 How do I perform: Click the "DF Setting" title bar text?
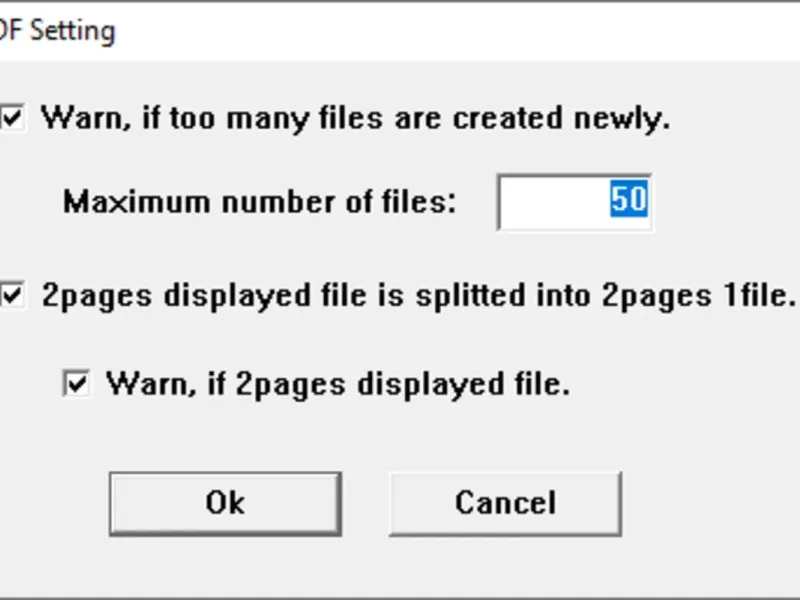(58, 30)
